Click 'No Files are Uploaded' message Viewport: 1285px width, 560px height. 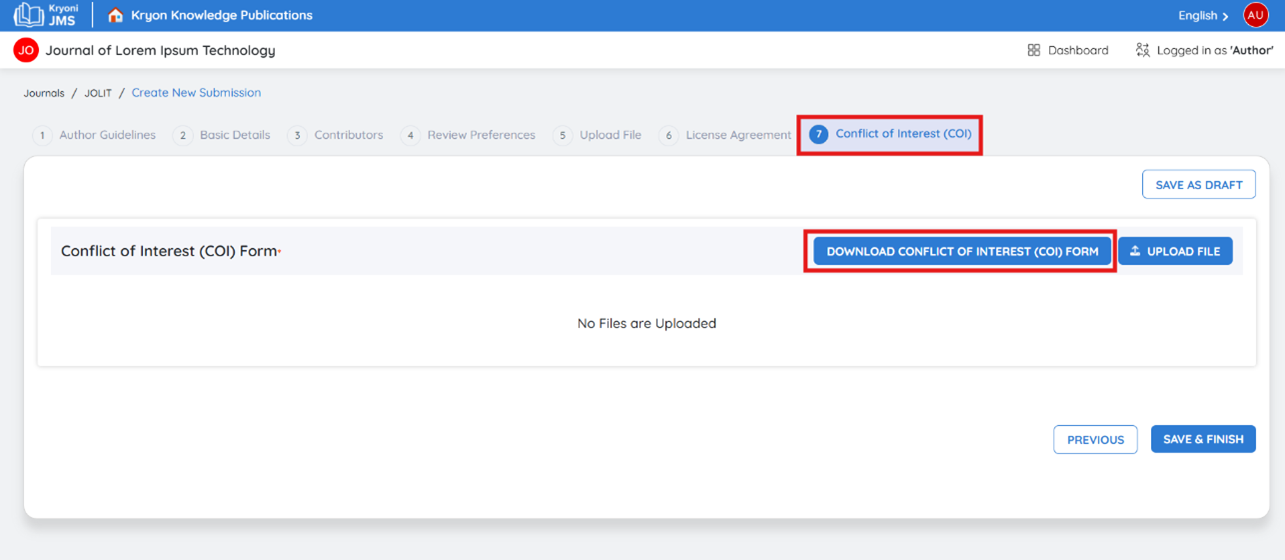point(647,323)
